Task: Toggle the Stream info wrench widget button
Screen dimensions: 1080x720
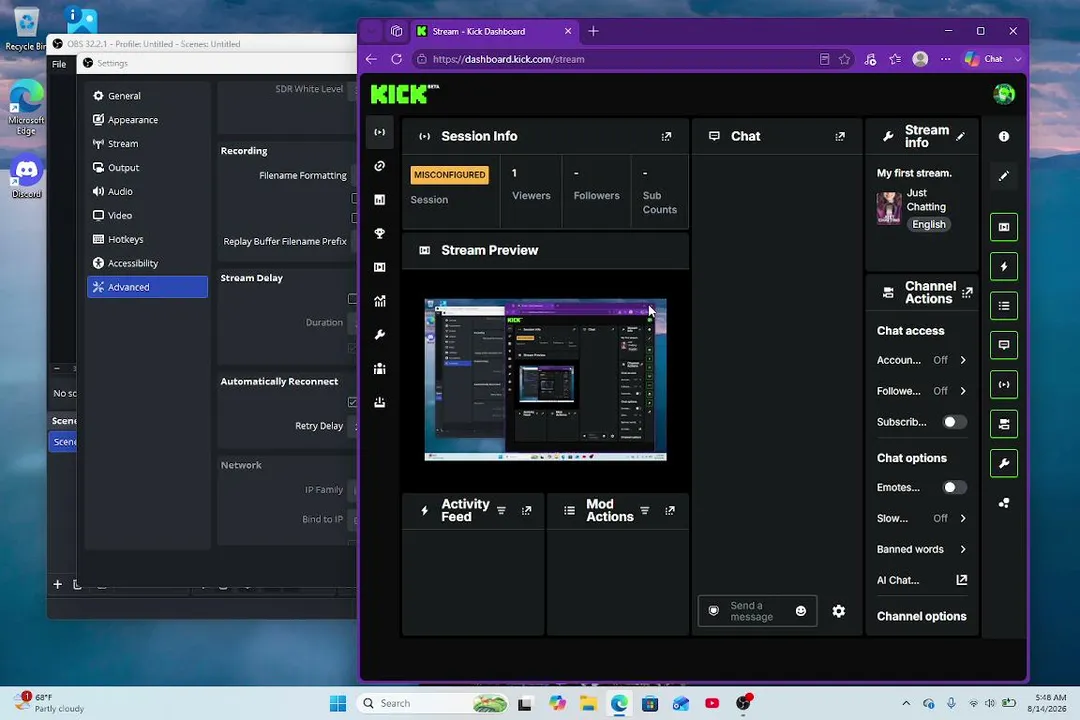Action: point(1004,463)
